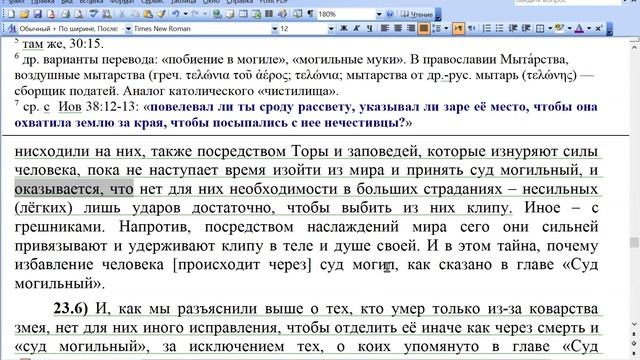
Task: Expand the highlight color dropdown arrow
Action: (569, 29)
